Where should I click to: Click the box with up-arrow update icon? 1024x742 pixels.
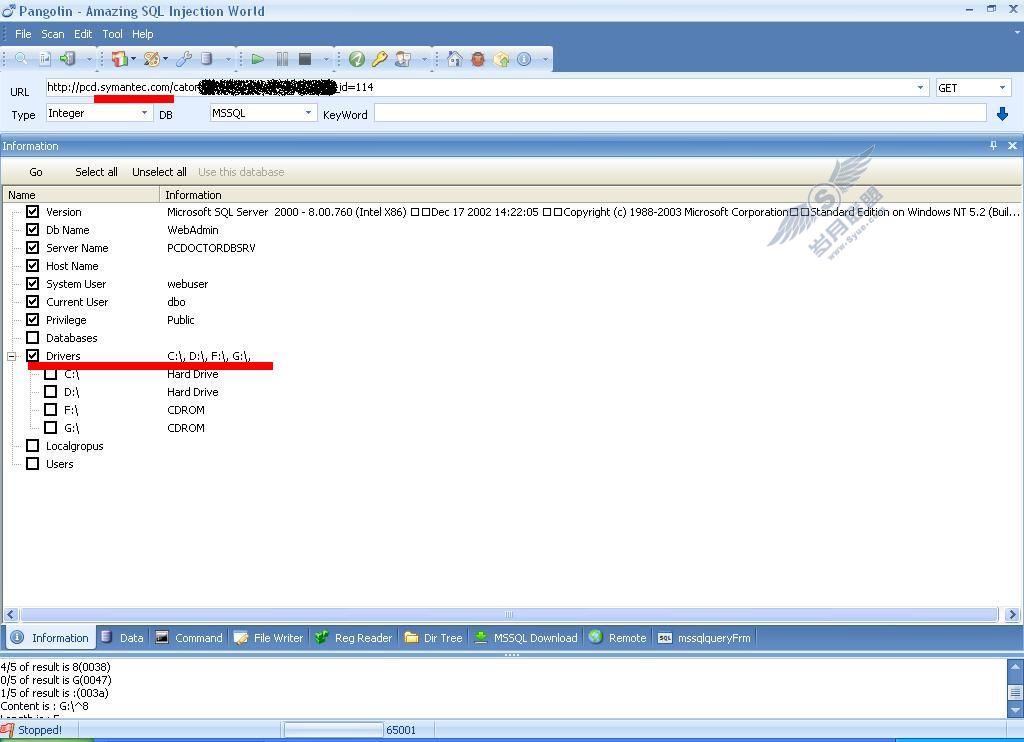click(x=502, y=59)
